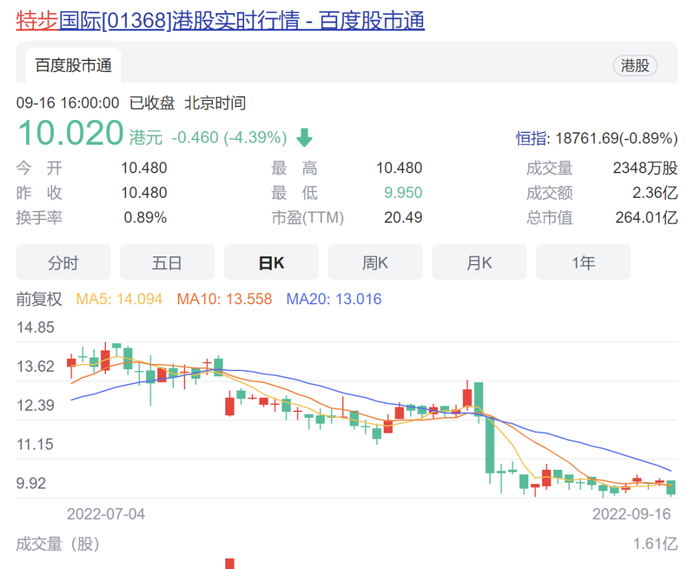Click the 14.85 y-axis label

35,328
